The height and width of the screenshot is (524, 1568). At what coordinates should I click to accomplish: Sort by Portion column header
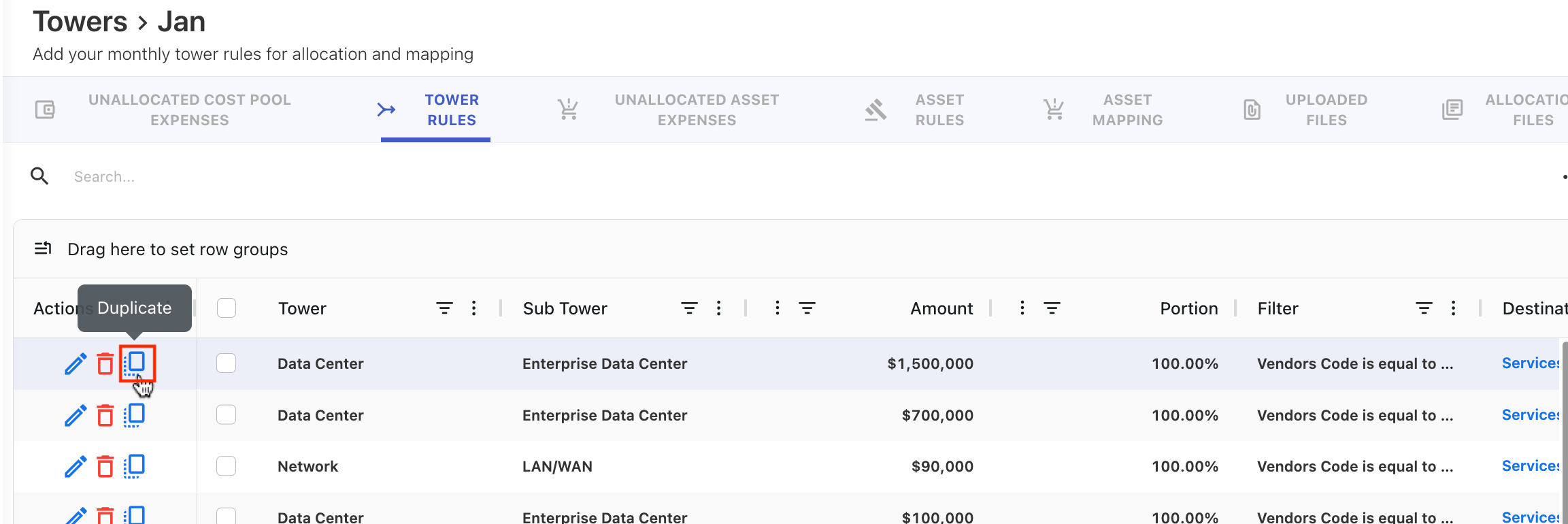(1189, 308)
